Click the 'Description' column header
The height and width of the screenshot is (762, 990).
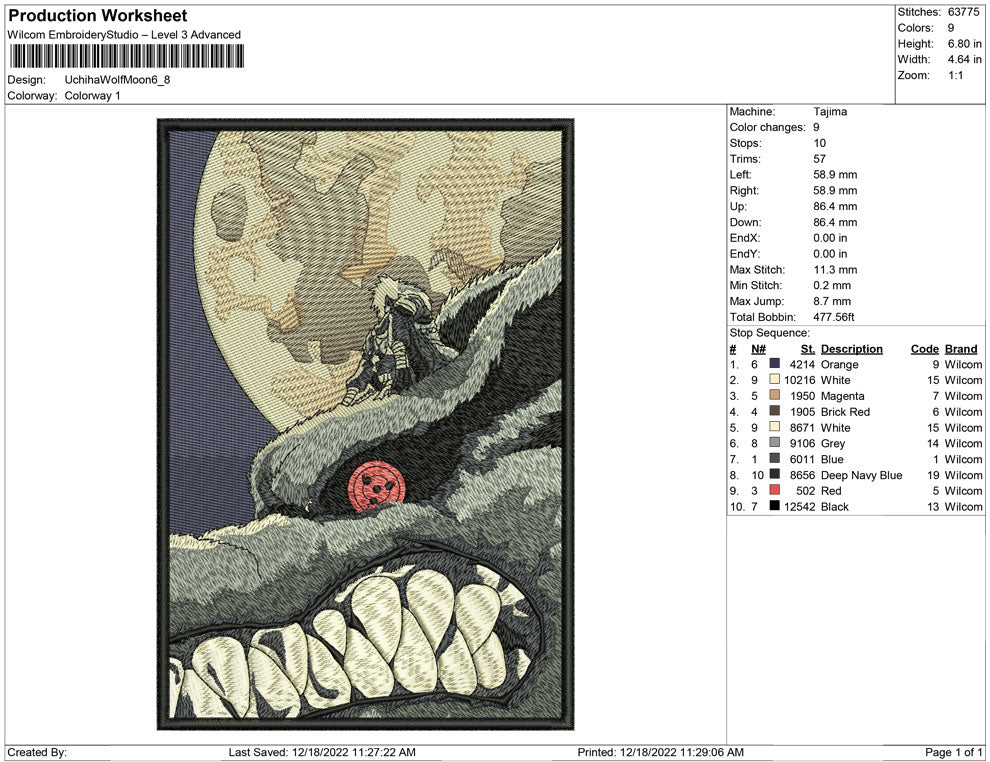[x=852, y=349]
